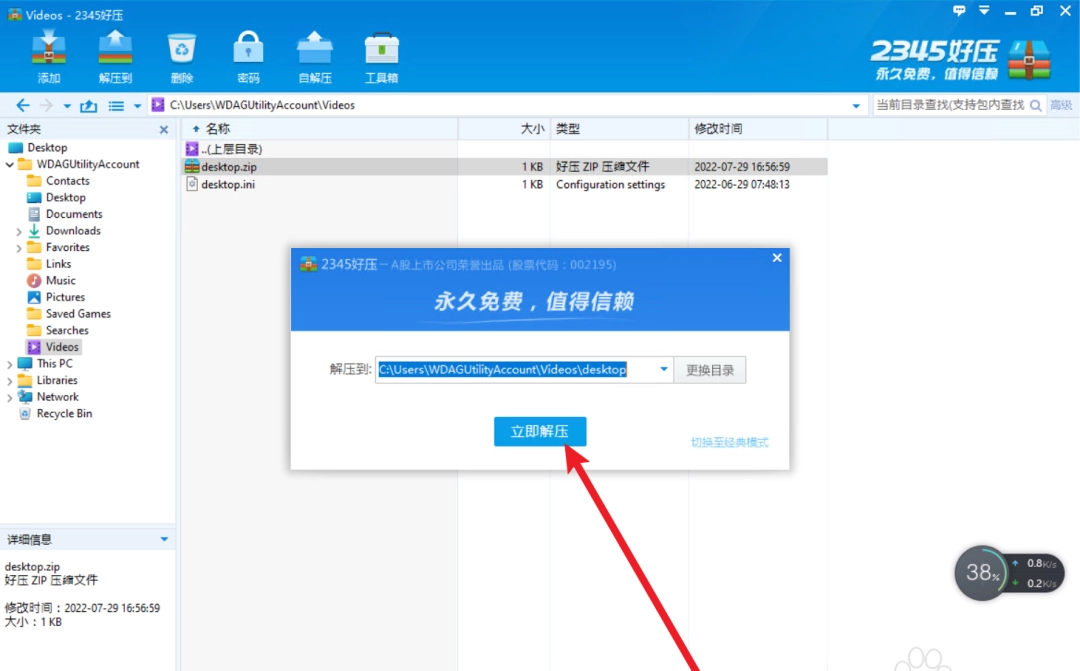
Task: Click the 立即解压 extract now button
Action: (540, 431)
